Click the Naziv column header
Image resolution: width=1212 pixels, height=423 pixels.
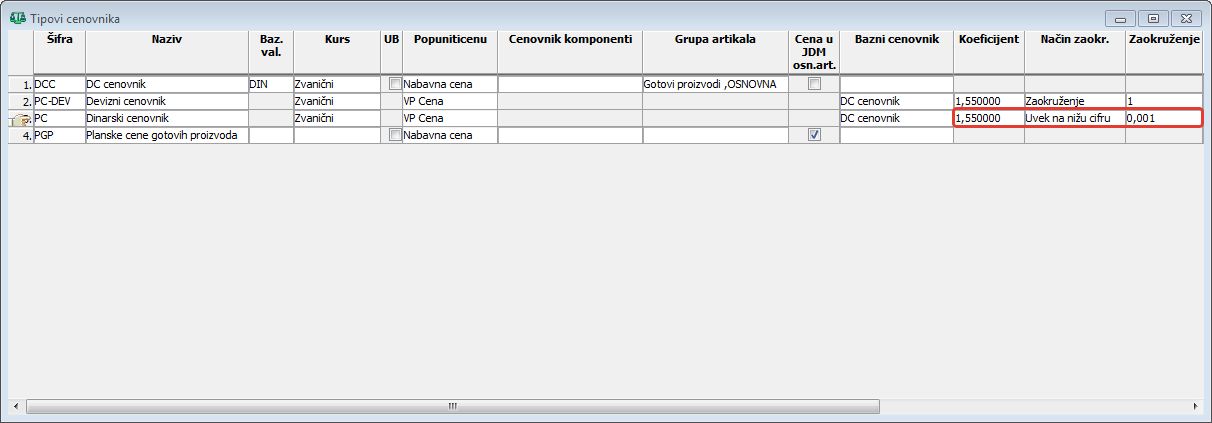pos(166,39)
